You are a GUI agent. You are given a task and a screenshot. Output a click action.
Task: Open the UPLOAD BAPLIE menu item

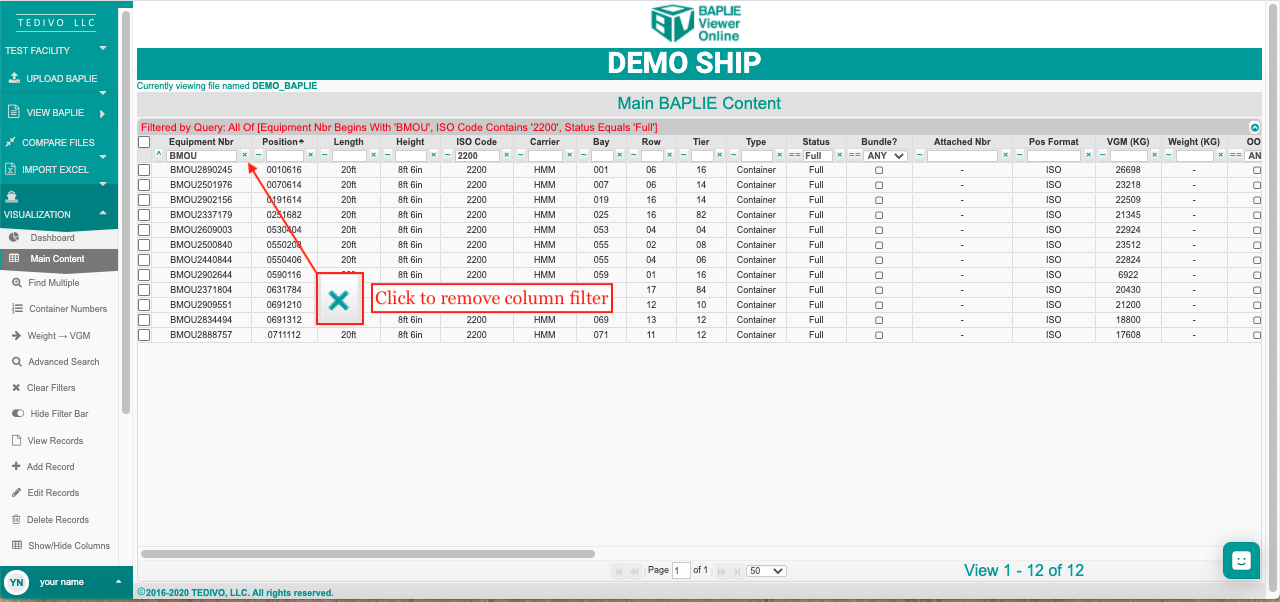coord(61,79)
